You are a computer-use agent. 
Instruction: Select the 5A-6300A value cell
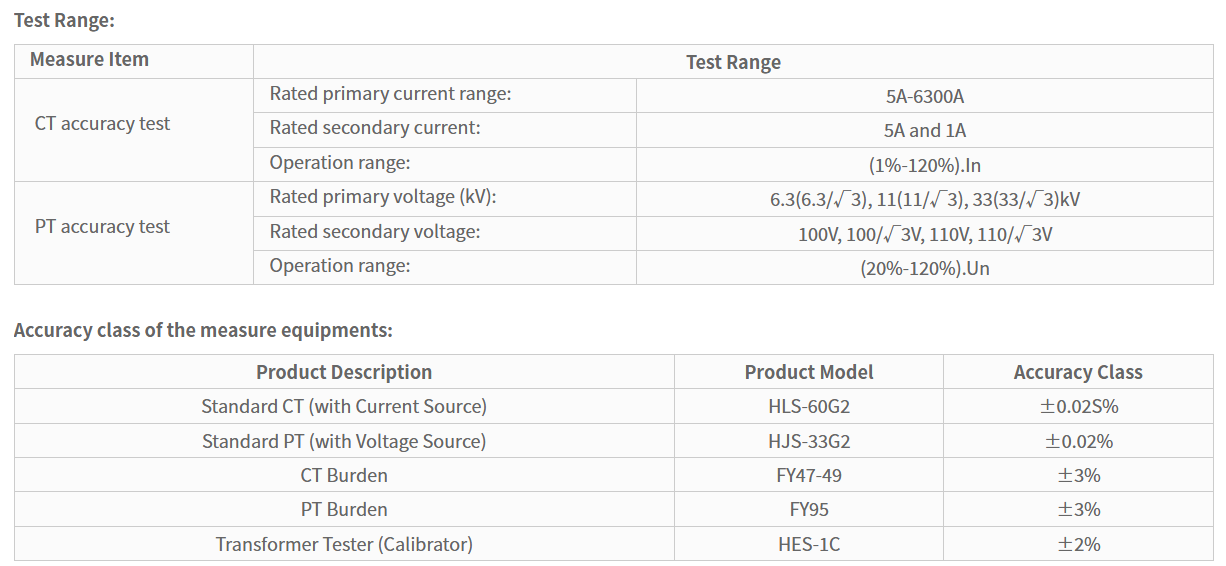(925, 96)
